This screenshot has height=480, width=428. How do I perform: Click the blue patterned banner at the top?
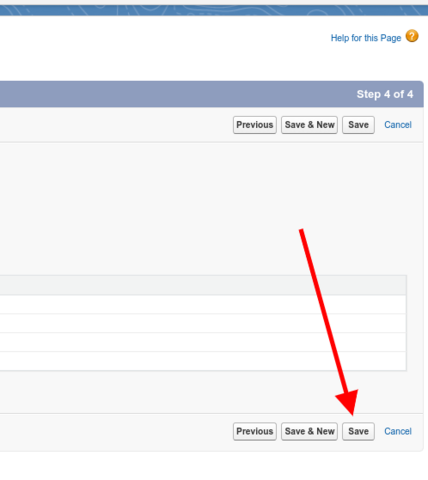pyautogui.click(x=214, y=10)
